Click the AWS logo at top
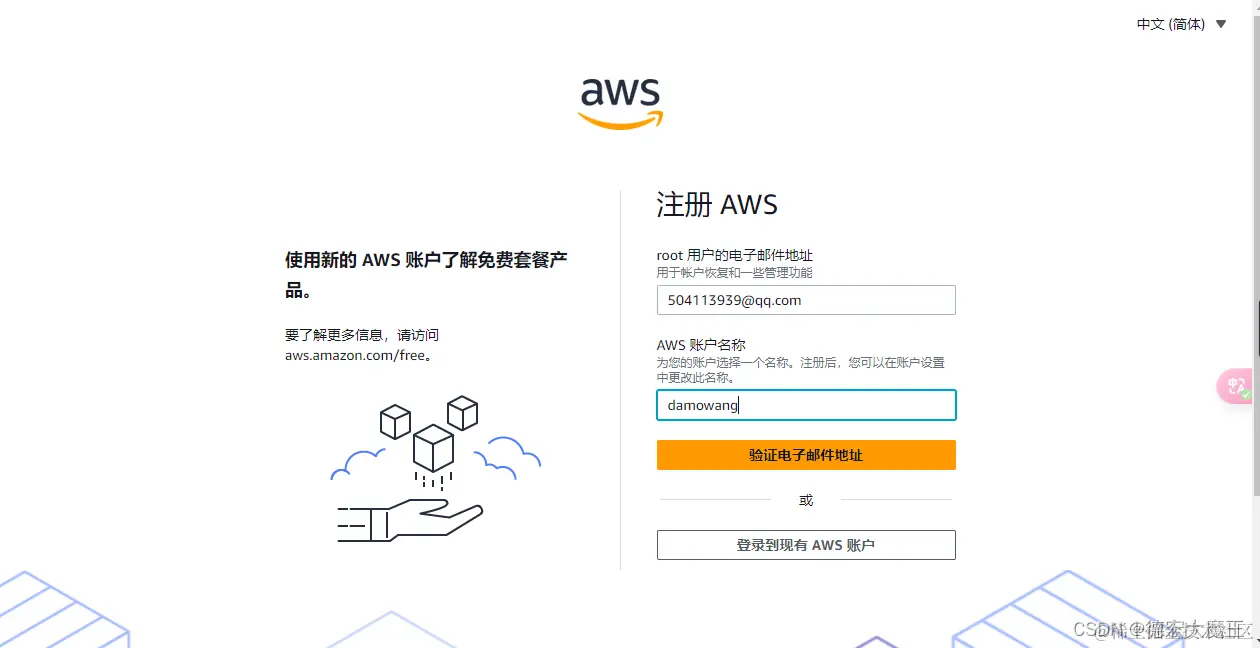Image resolution: width=1260 pixels, height=648 pixels. [620, 102]
